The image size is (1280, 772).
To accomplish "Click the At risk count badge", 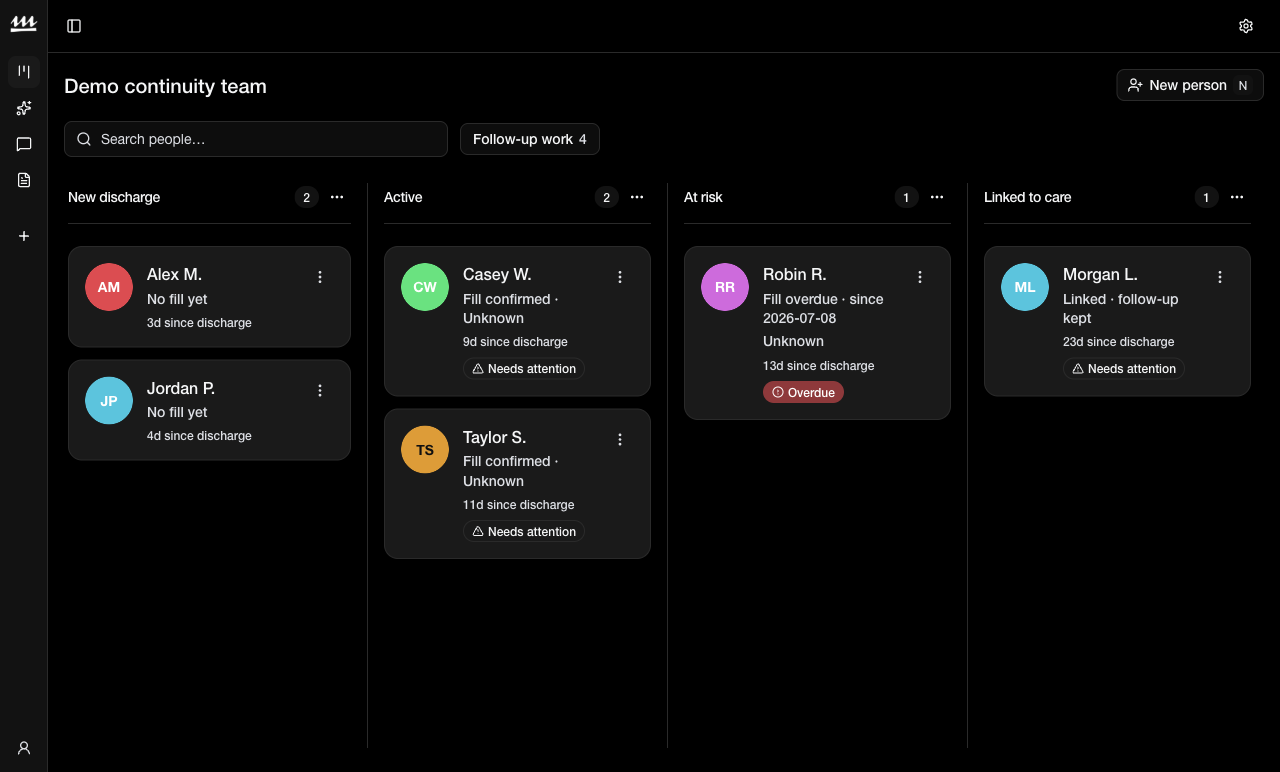I will (x=906, y=197).
